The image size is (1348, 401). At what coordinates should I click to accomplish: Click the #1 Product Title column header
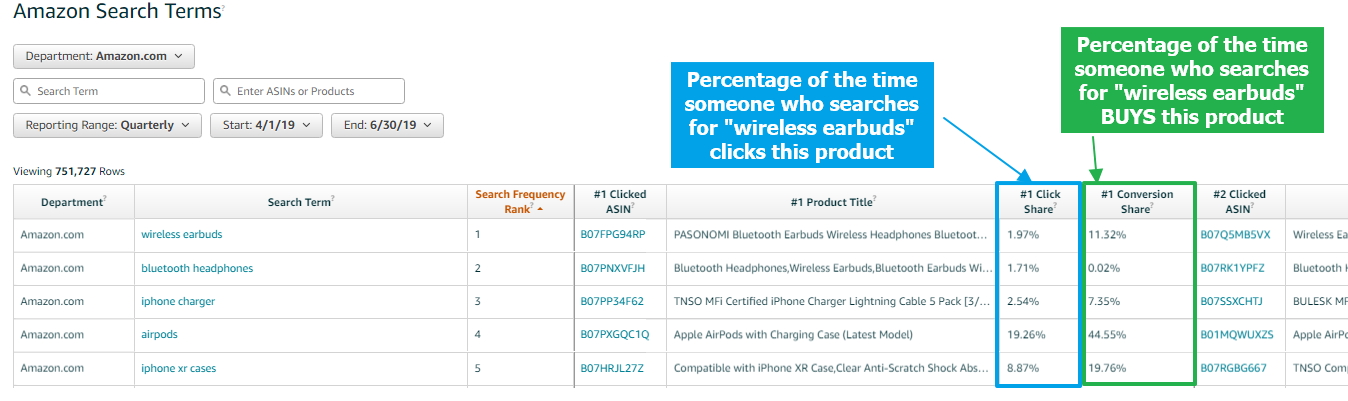(x=832, y=202)
